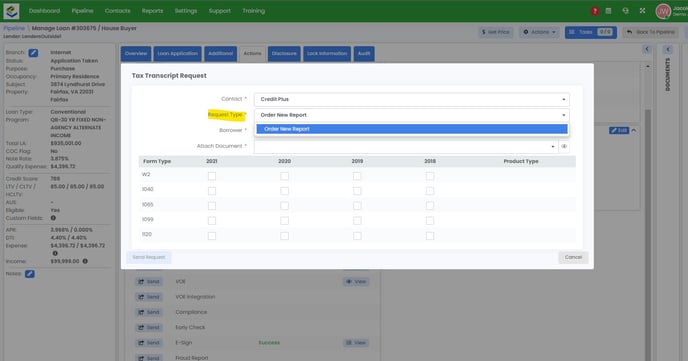Click the Send Request button

coord(149,257)
